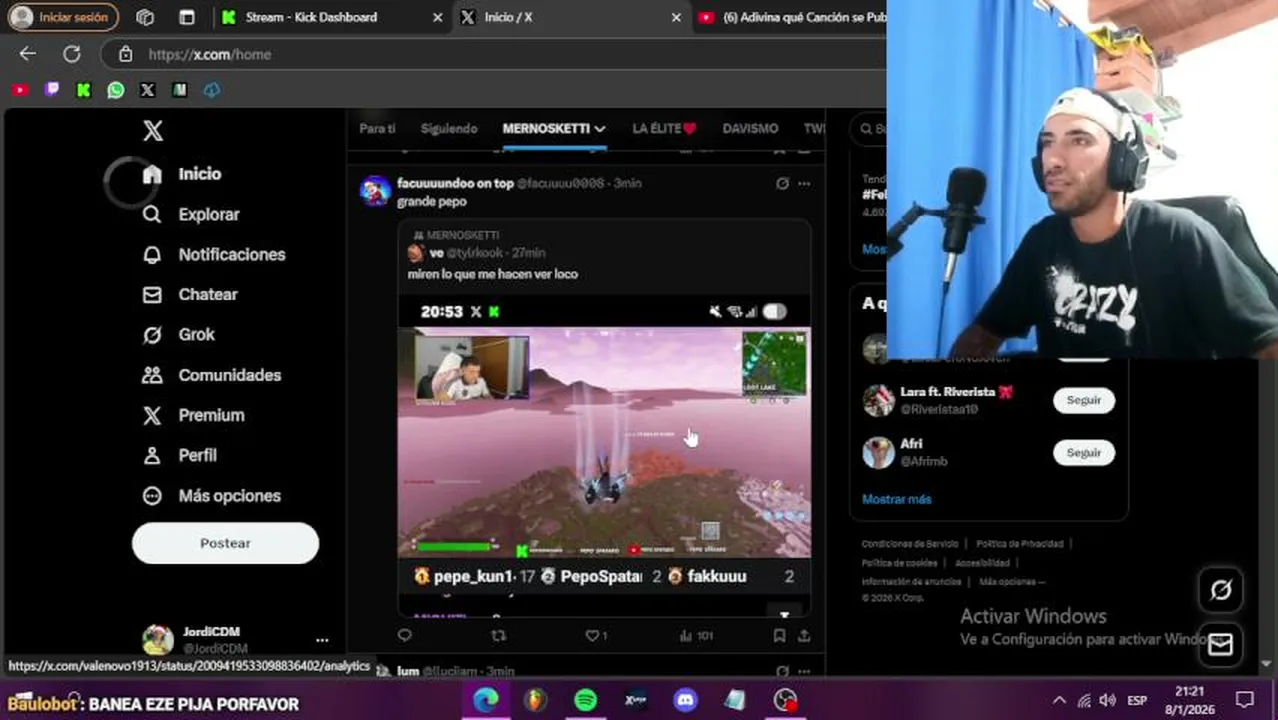Open Comunidades in the sidebar
1278x720 pixels.
point(211,375)
